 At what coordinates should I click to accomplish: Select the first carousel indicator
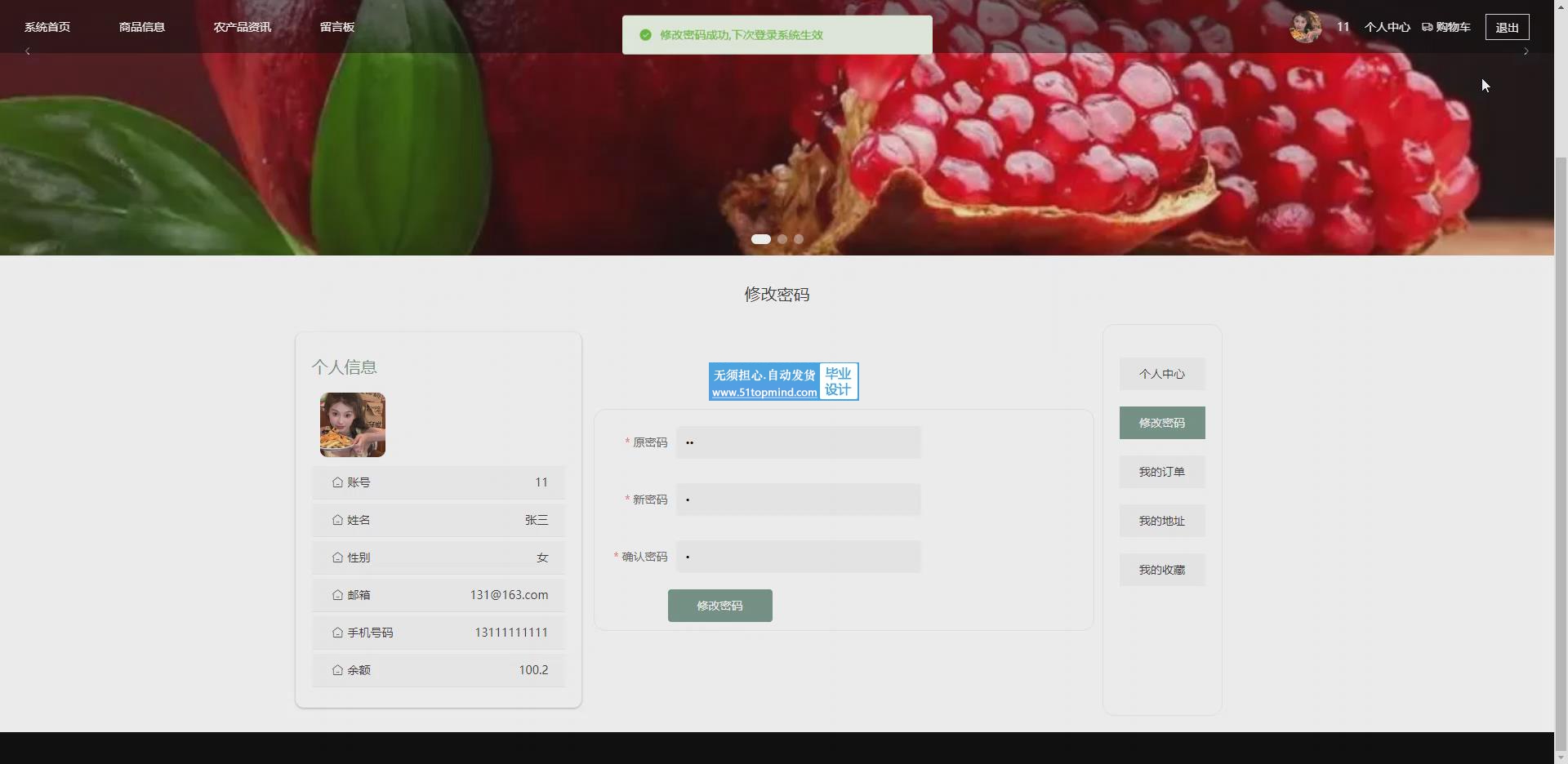[761, 239]
